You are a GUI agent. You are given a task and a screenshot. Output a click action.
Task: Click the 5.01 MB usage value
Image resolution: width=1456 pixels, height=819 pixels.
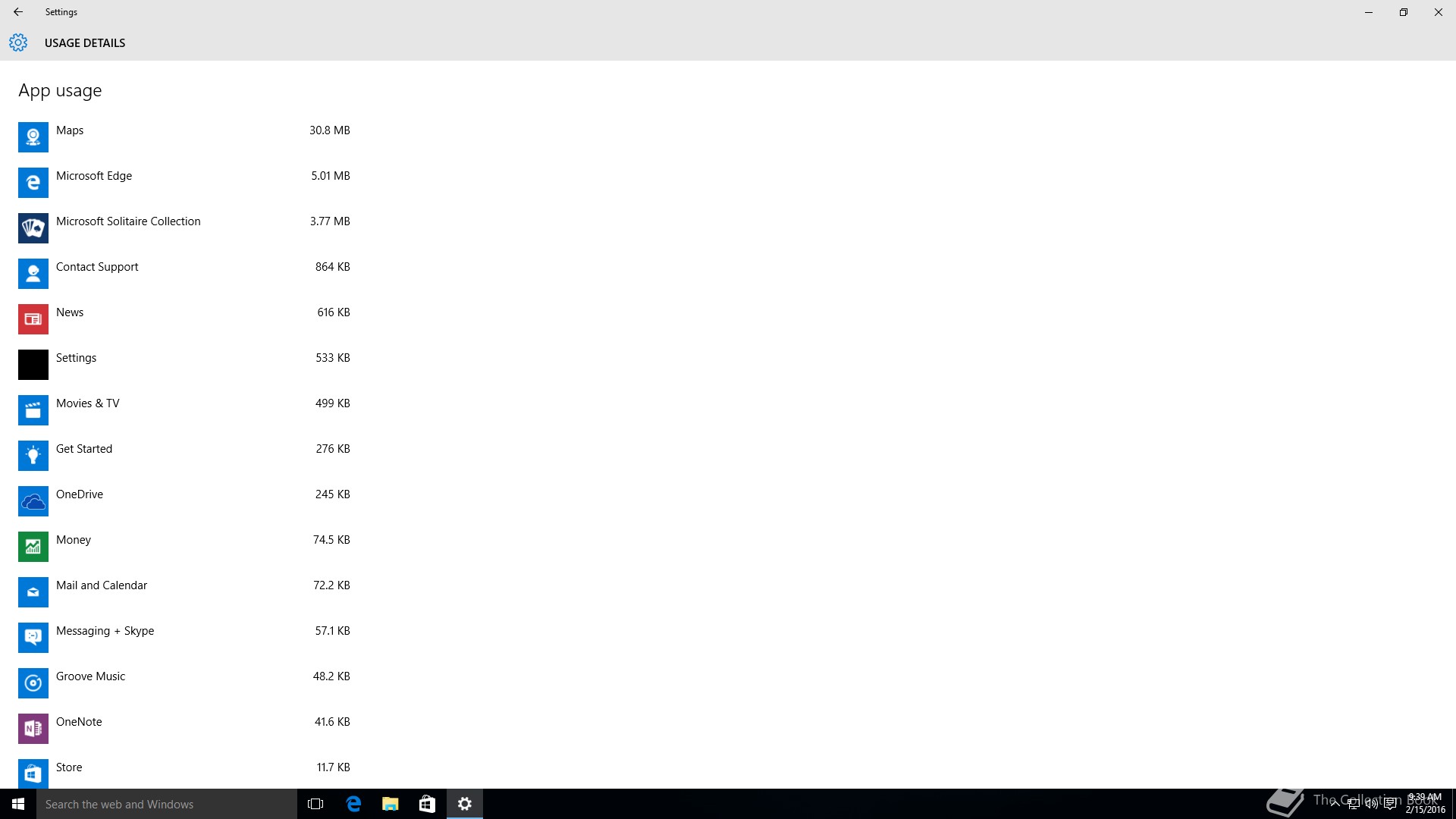click(x=330, y=176)
